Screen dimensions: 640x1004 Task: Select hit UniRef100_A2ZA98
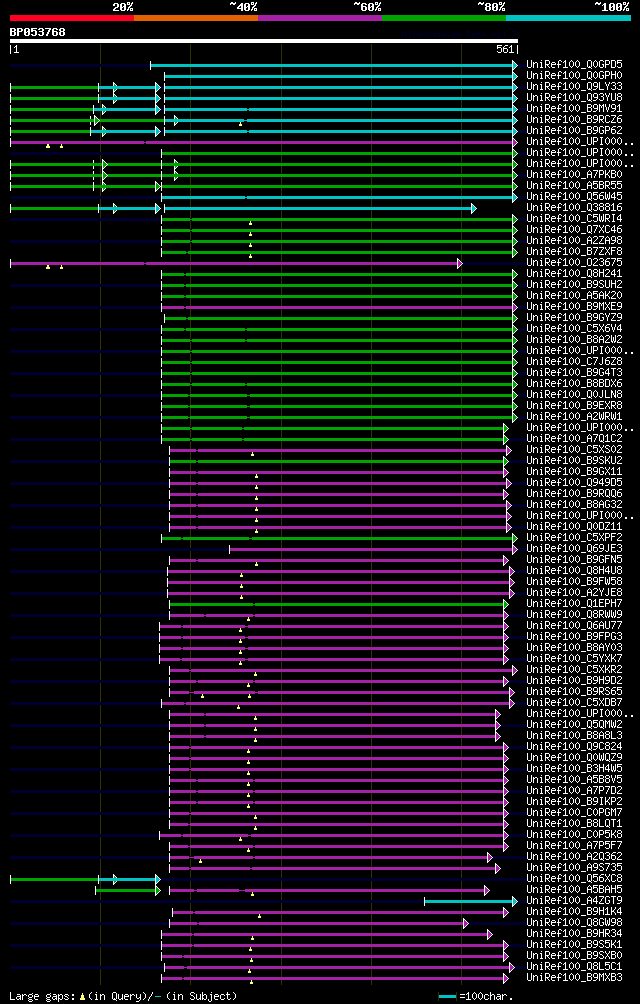[x=574, y=240]
